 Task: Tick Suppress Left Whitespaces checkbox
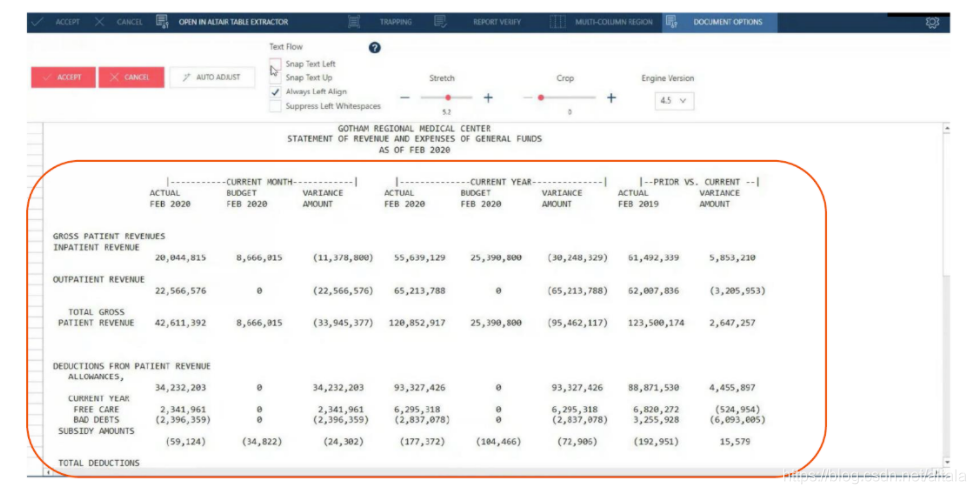coord(275,106)
